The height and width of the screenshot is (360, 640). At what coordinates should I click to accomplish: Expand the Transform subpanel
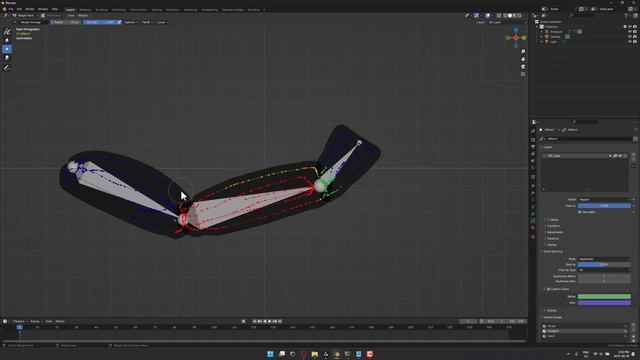click(x=553, y=226)
